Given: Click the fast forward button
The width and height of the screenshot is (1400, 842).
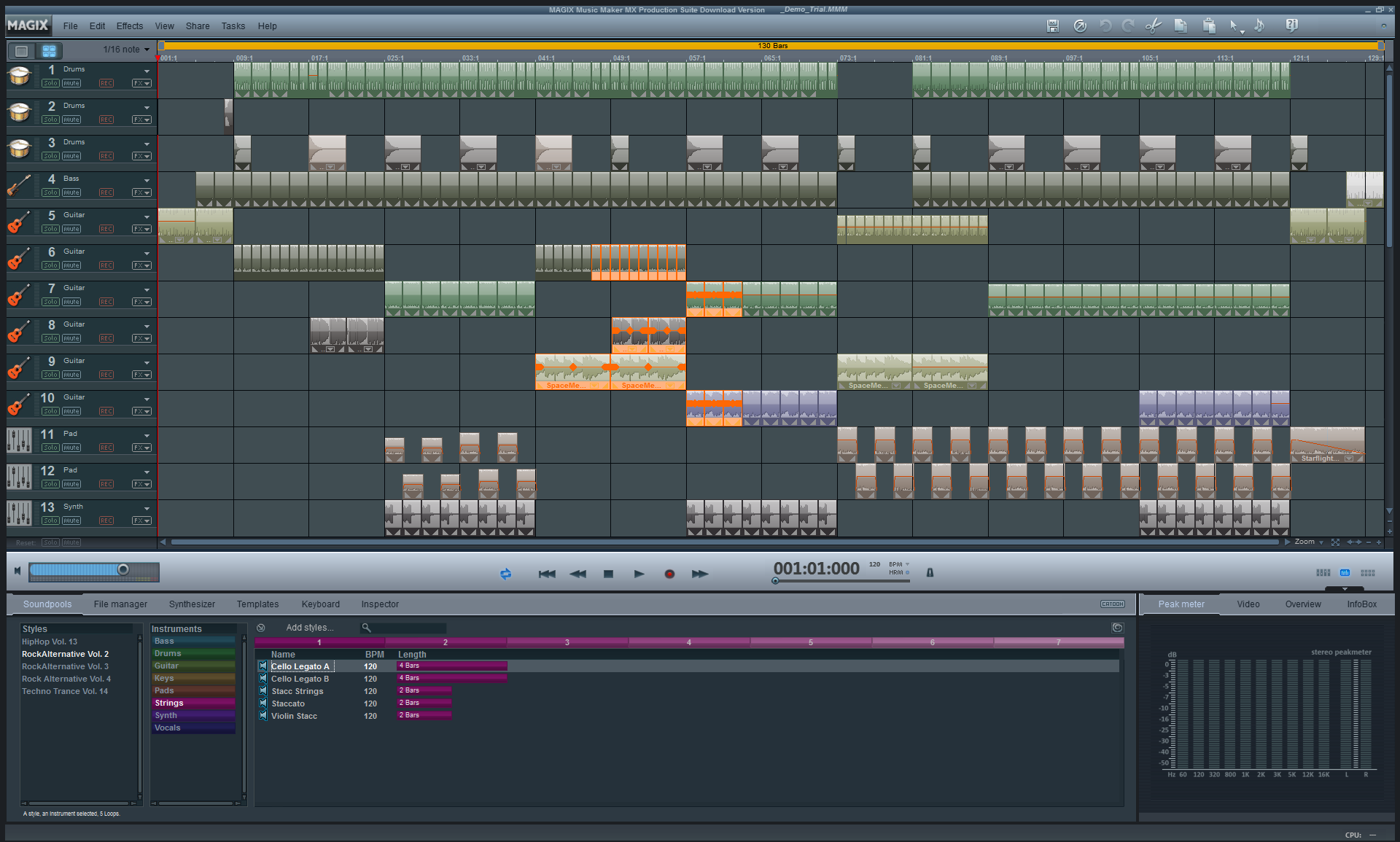Looking at the screenshot, I should click(x=700, y=574).
